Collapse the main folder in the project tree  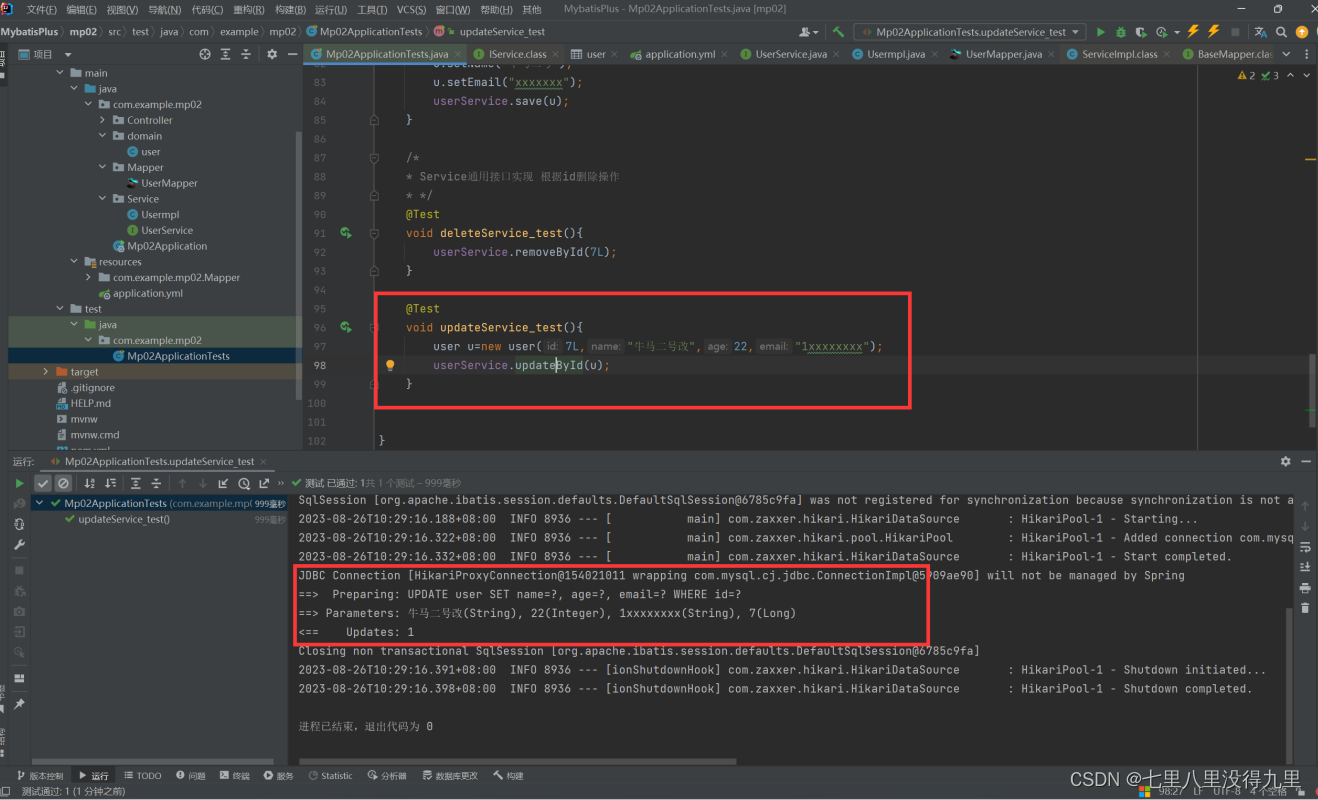(61, 73)
